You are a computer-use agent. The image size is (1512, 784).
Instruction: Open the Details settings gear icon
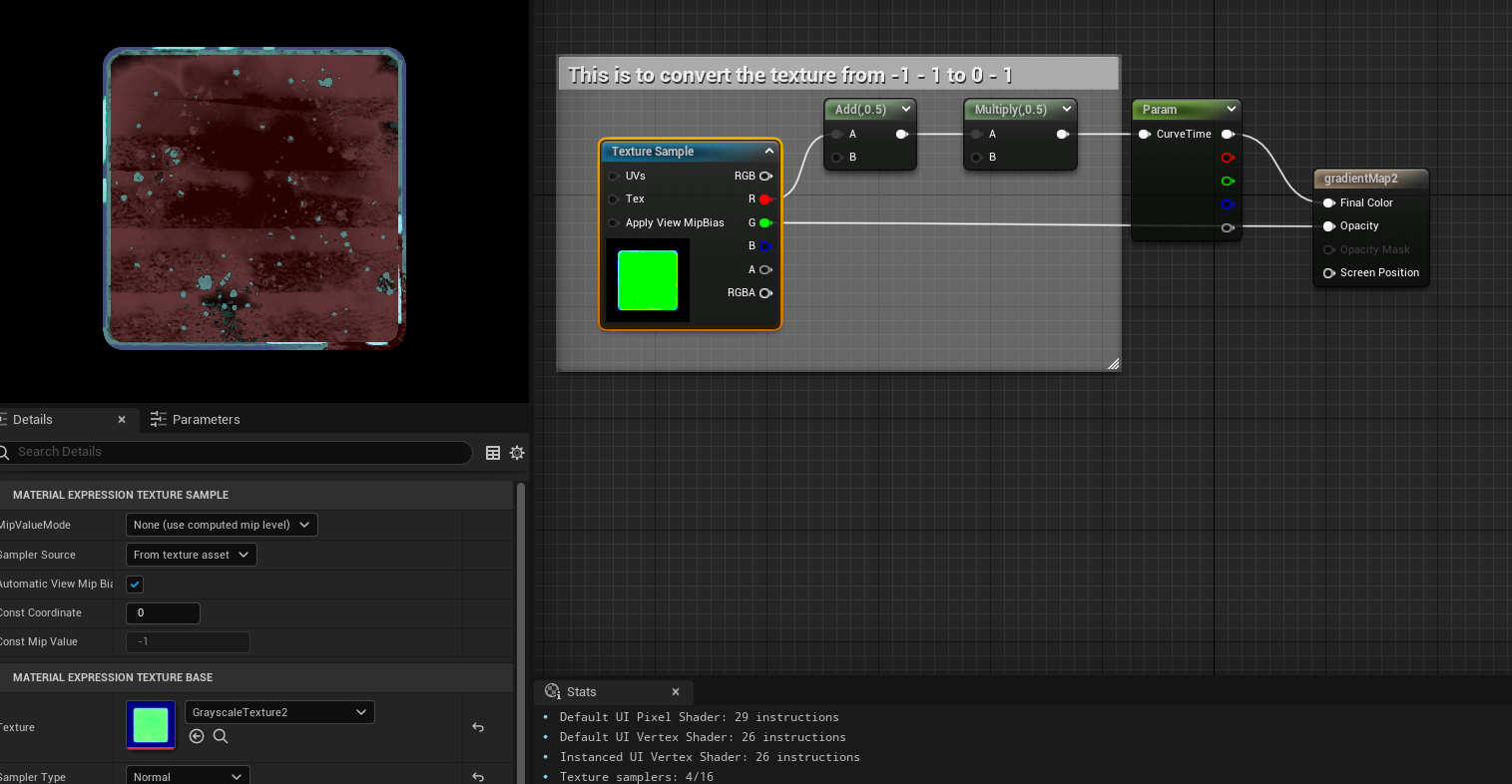[517, 453]
